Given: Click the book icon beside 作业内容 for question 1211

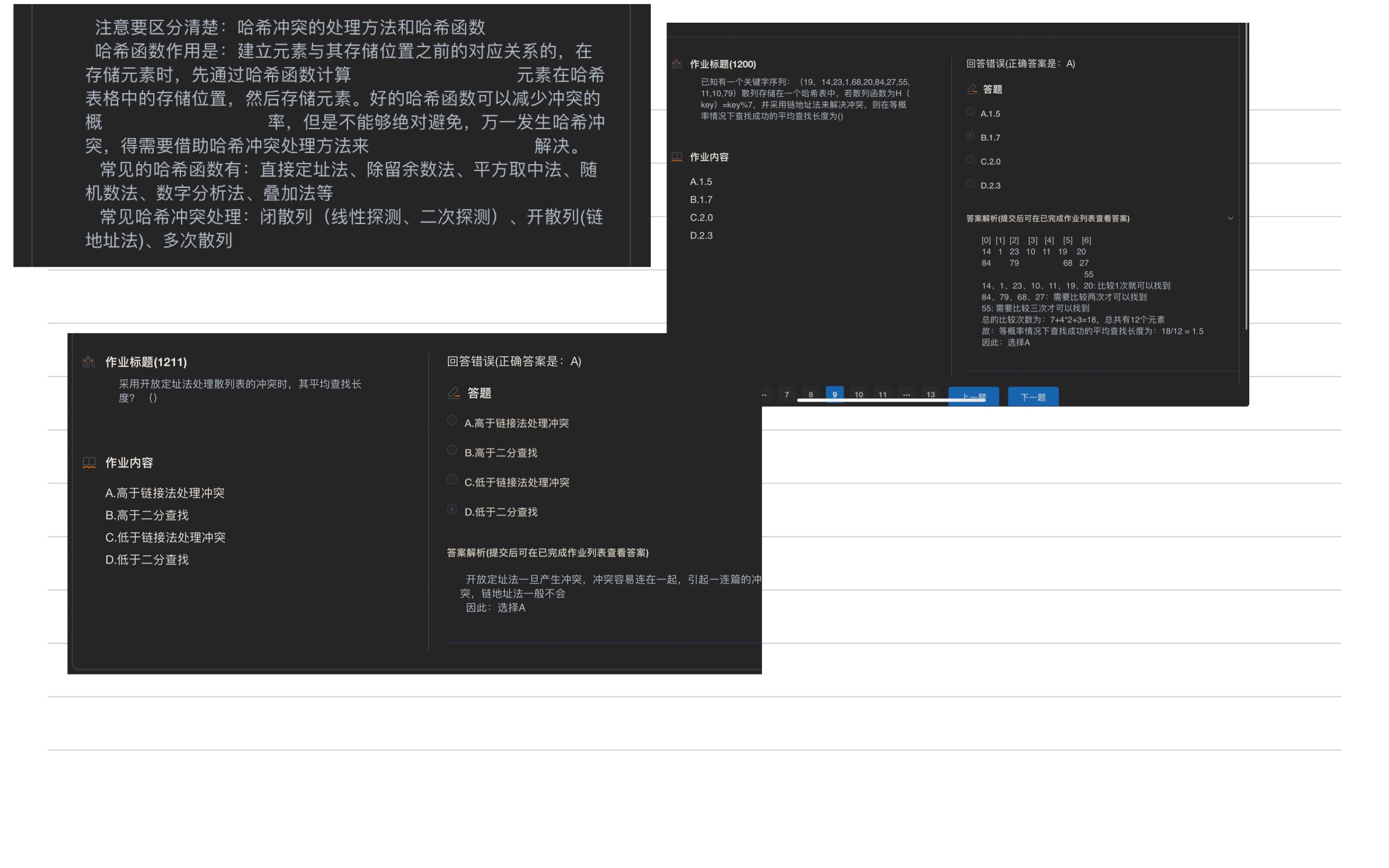Looking at the screenshot, I should 88,462.
